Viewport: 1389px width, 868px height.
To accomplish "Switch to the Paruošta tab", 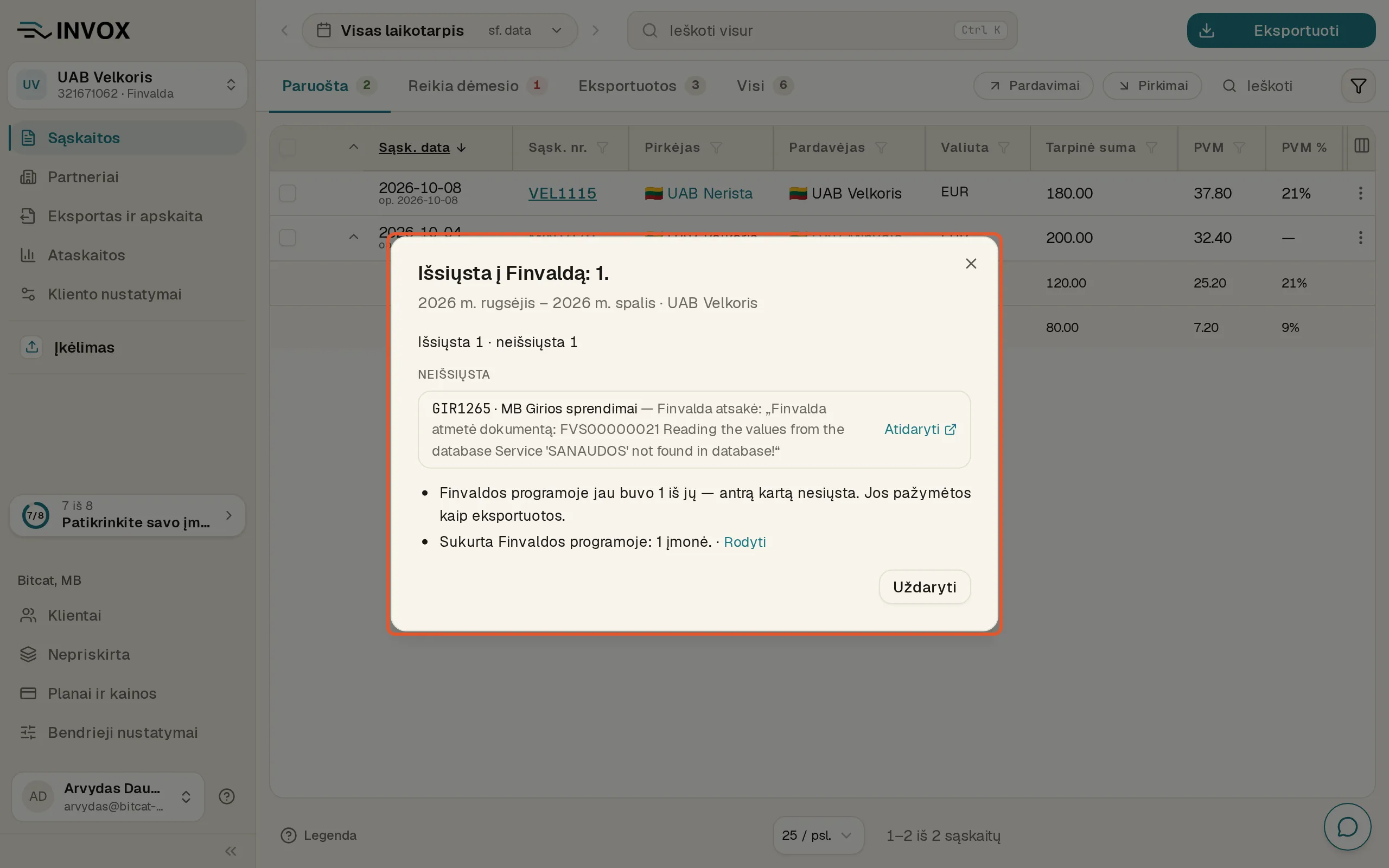I will coord(329,86).
